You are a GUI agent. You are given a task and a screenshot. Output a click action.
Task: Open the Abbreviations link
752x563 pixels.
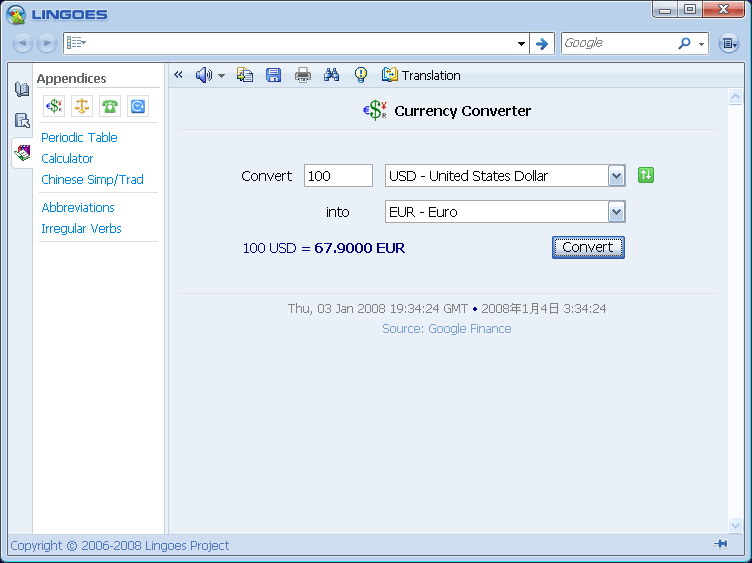(78, 208)
